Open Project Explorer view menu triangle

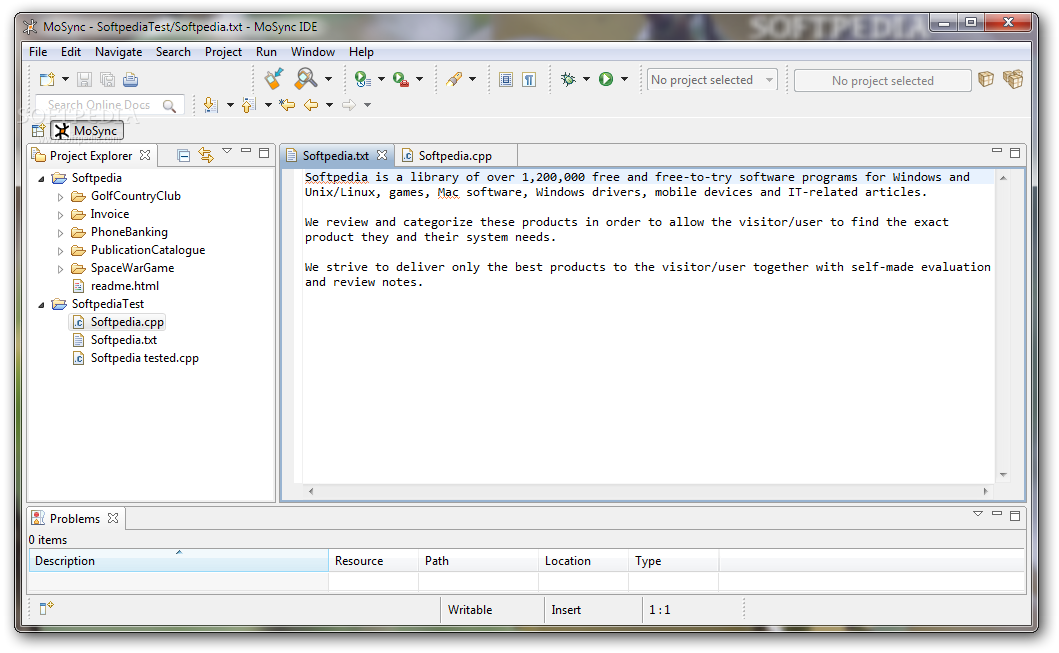228,151
